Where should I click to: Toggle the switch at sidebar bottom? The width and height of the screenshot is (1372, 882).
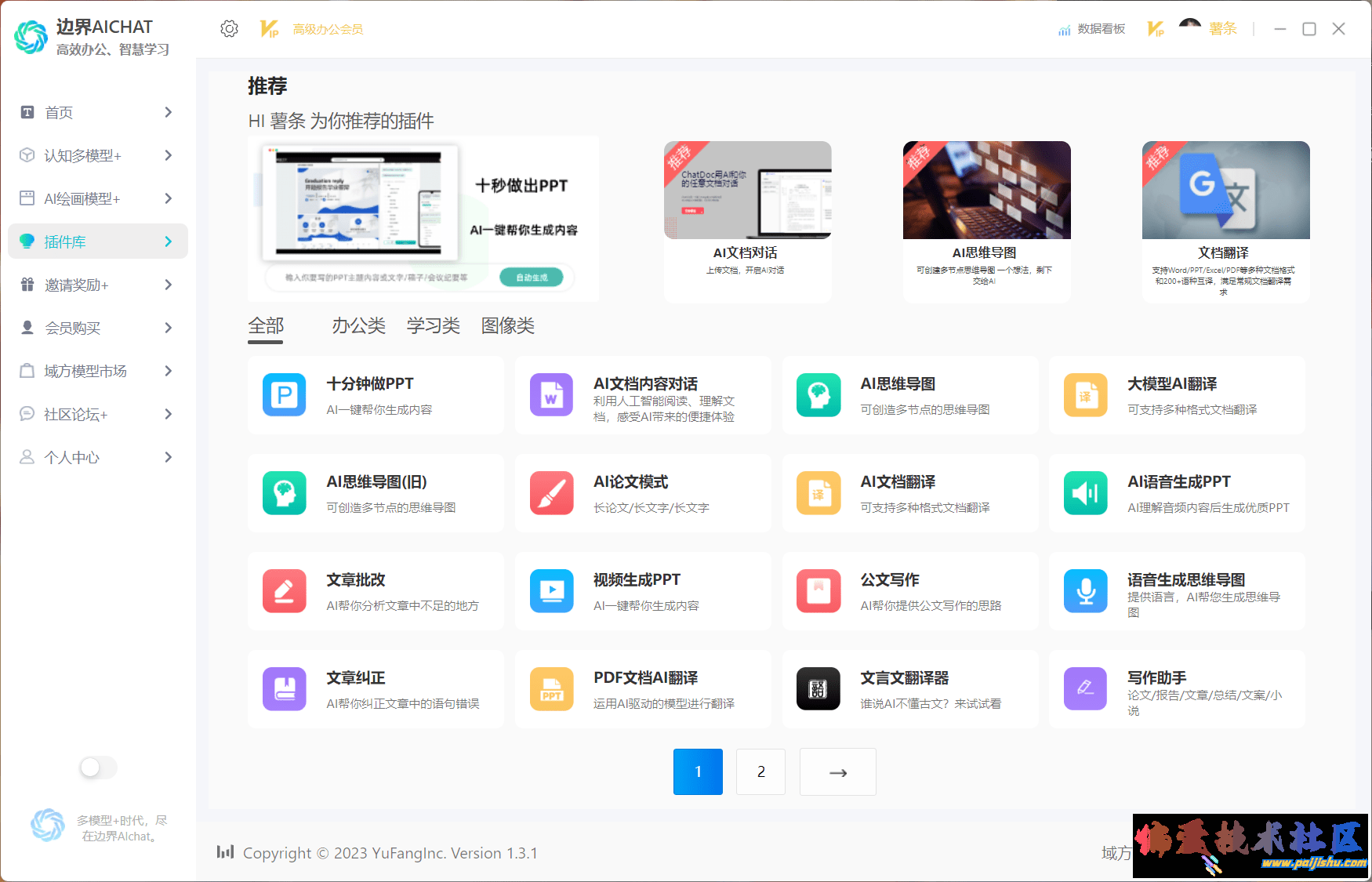coord(98,767)
